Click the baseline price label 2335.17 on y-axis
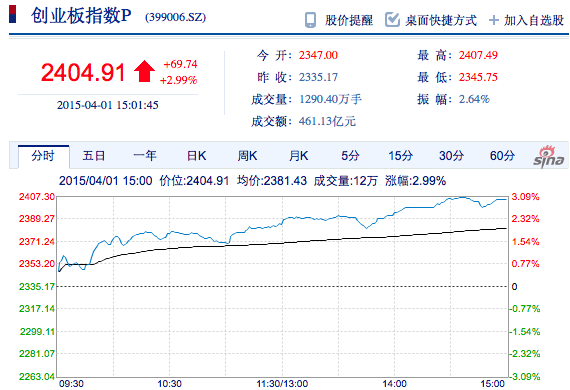This screenshot has height=390, width=570. [x=37, y=287]
